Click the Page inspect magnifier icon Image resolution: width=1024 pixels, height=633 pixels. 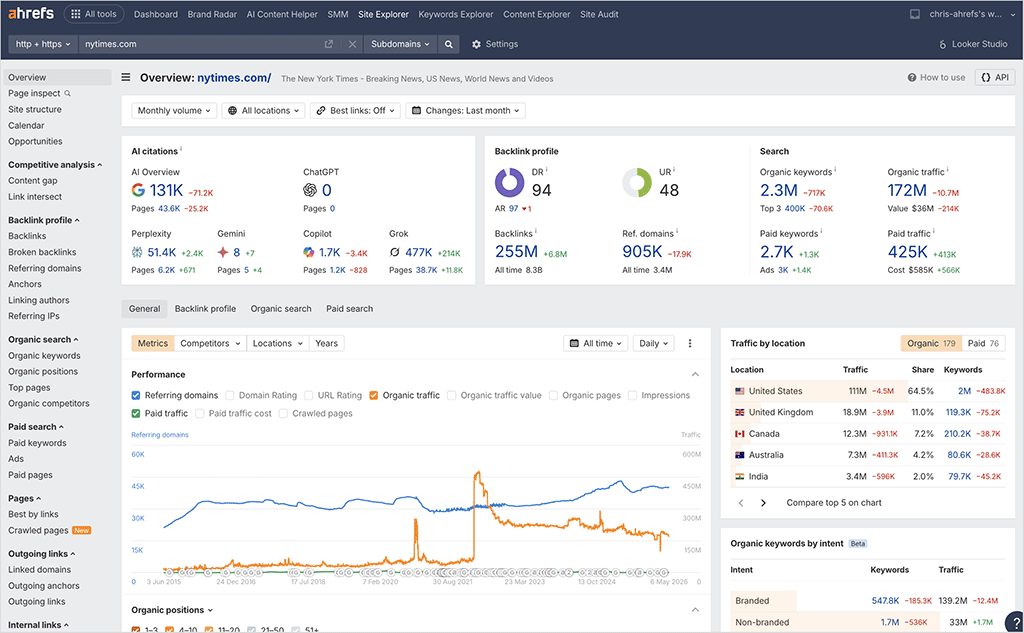point(67,93)
